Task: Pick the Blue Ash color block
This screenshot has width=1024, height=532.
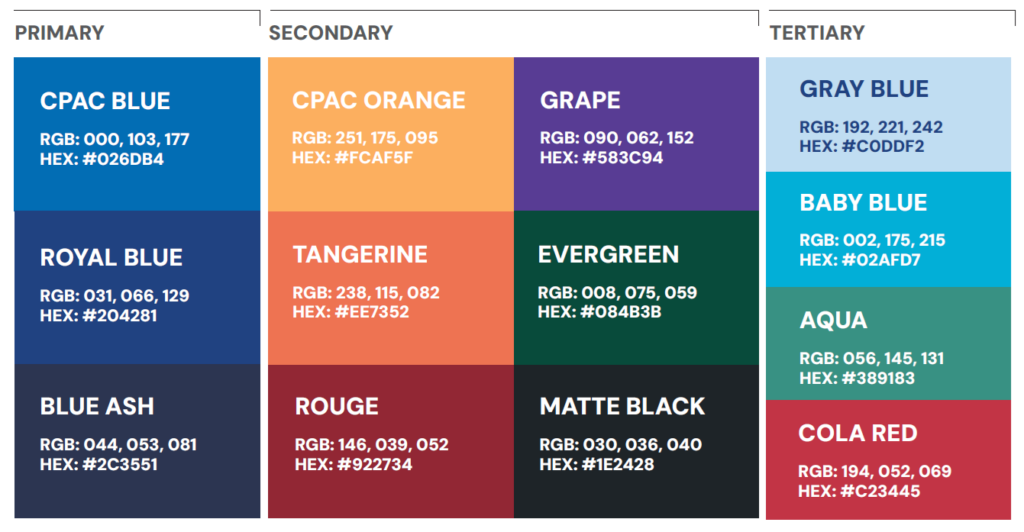Action: coord(137,441)
